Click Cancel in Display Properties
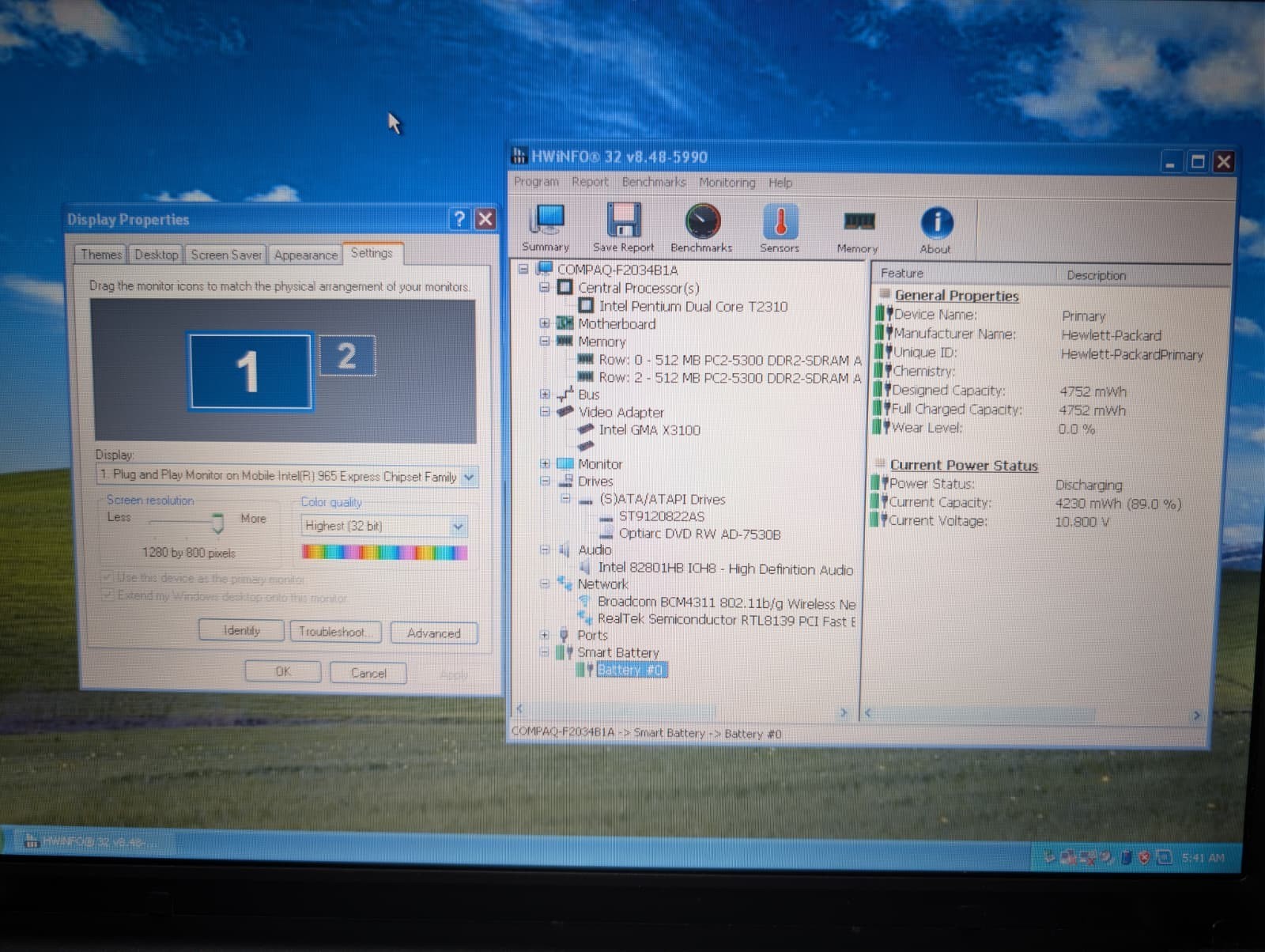1265x952 pixels. (x=368, y=673)
